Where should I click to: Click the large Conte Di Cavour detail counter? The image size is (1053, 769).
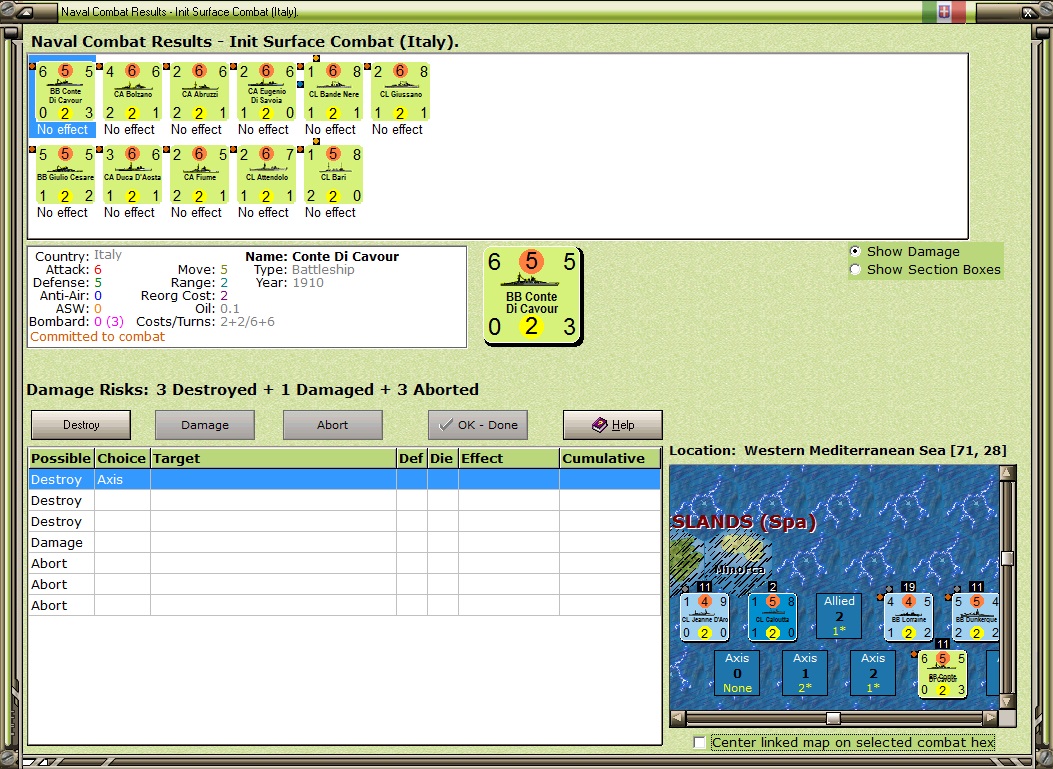point(533,296)
